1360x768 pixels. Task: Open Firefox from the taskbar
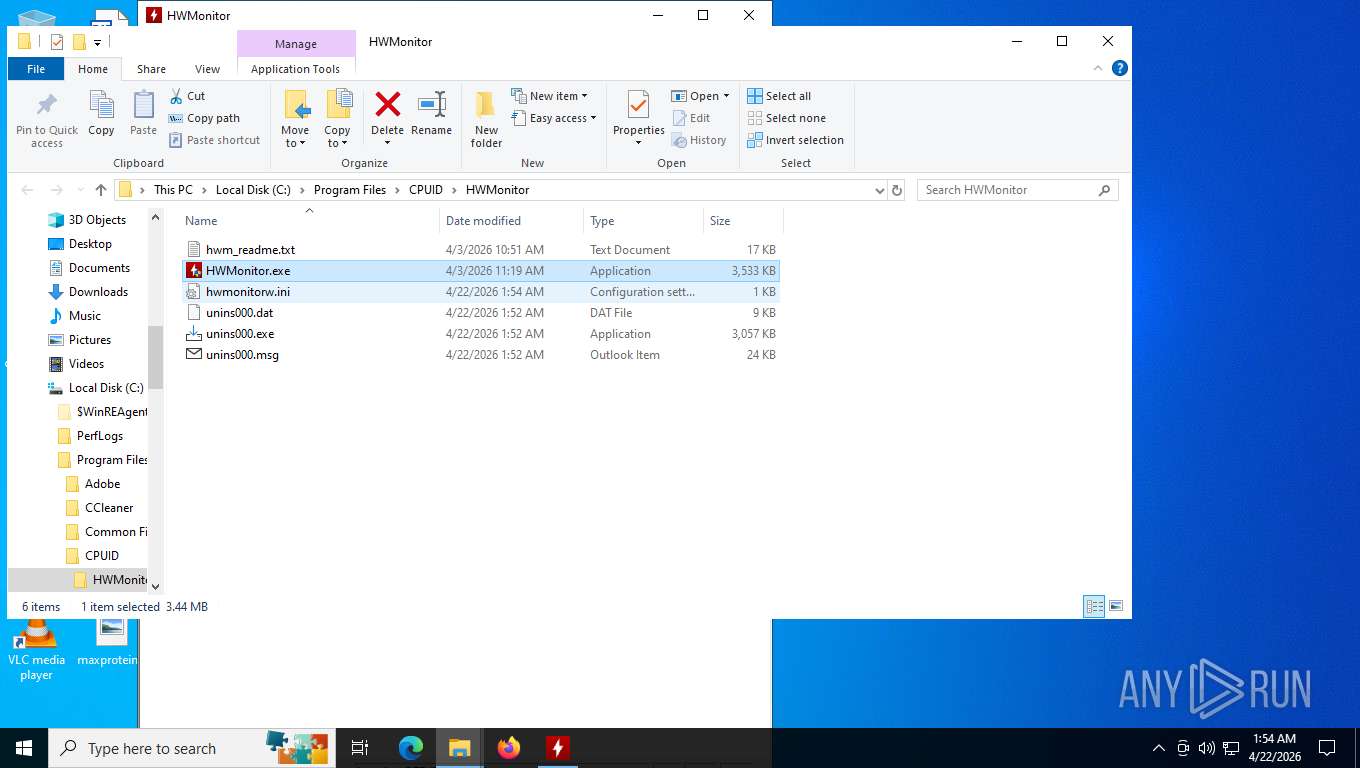point(509,748)
